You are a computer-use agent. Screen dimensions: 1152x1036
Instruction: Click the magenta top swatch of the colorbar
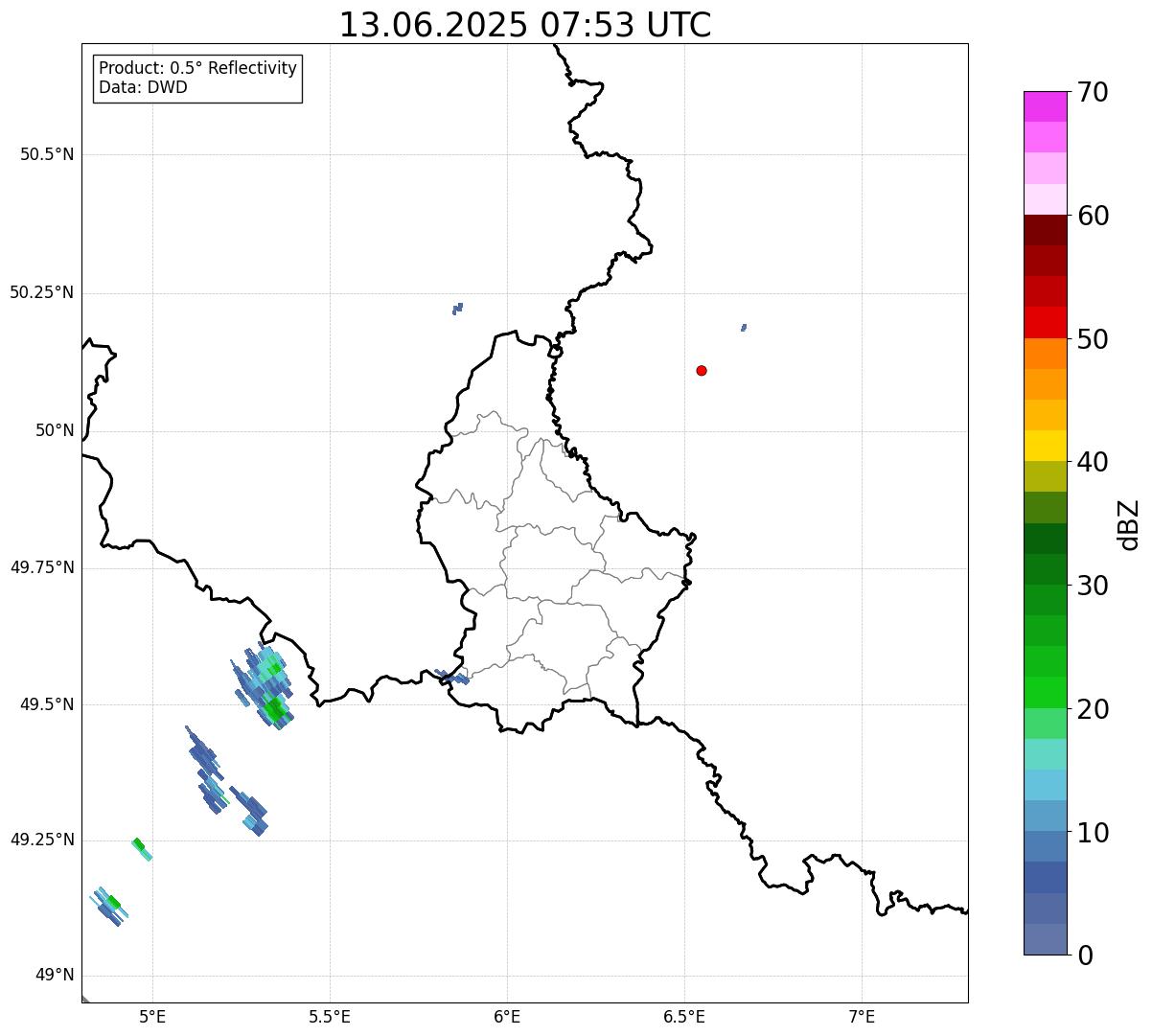pos(1045,106)
